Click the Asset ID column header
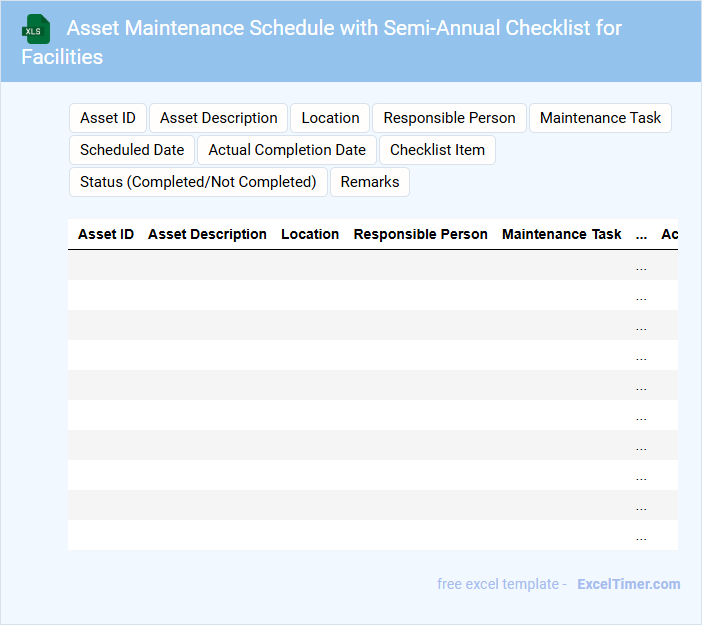The width and height of the screenshot is (702, 625). (x=106, y=234)
